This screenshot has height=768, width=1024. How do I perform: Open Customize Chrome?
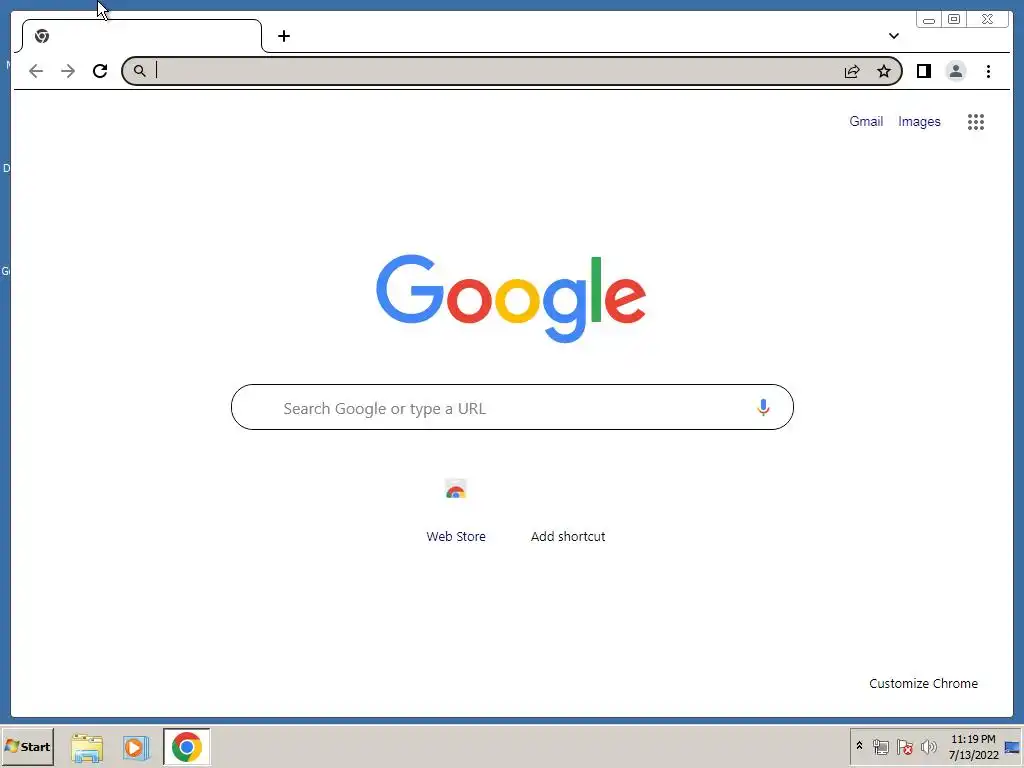[923, 684]
